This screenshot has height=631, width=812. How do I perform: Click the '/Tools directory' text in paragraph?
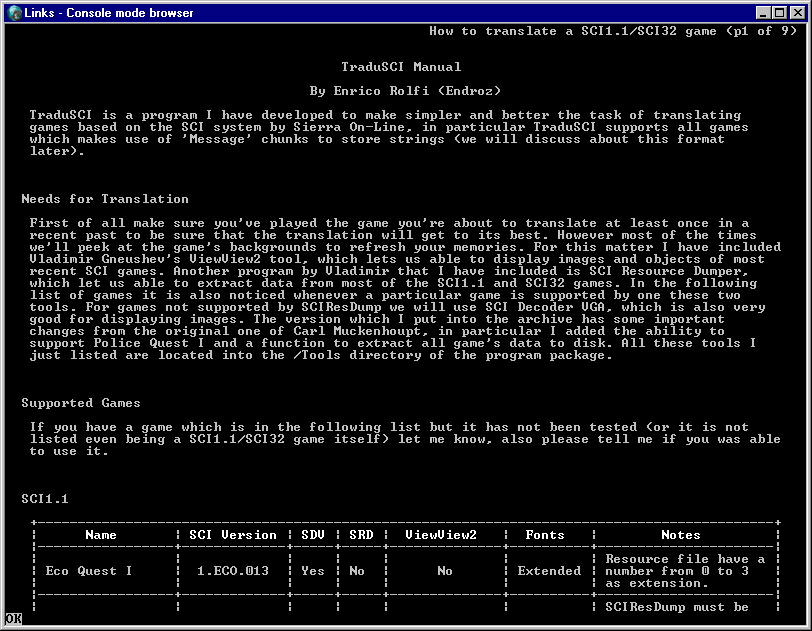click(361, 355)
